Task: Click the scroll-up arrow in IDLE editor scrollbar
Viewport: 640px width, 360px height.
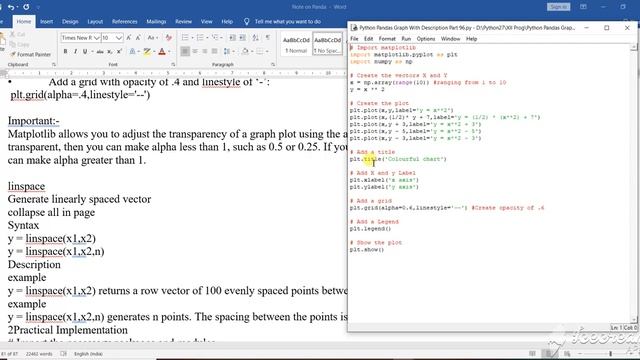Action: click(633, 47)
